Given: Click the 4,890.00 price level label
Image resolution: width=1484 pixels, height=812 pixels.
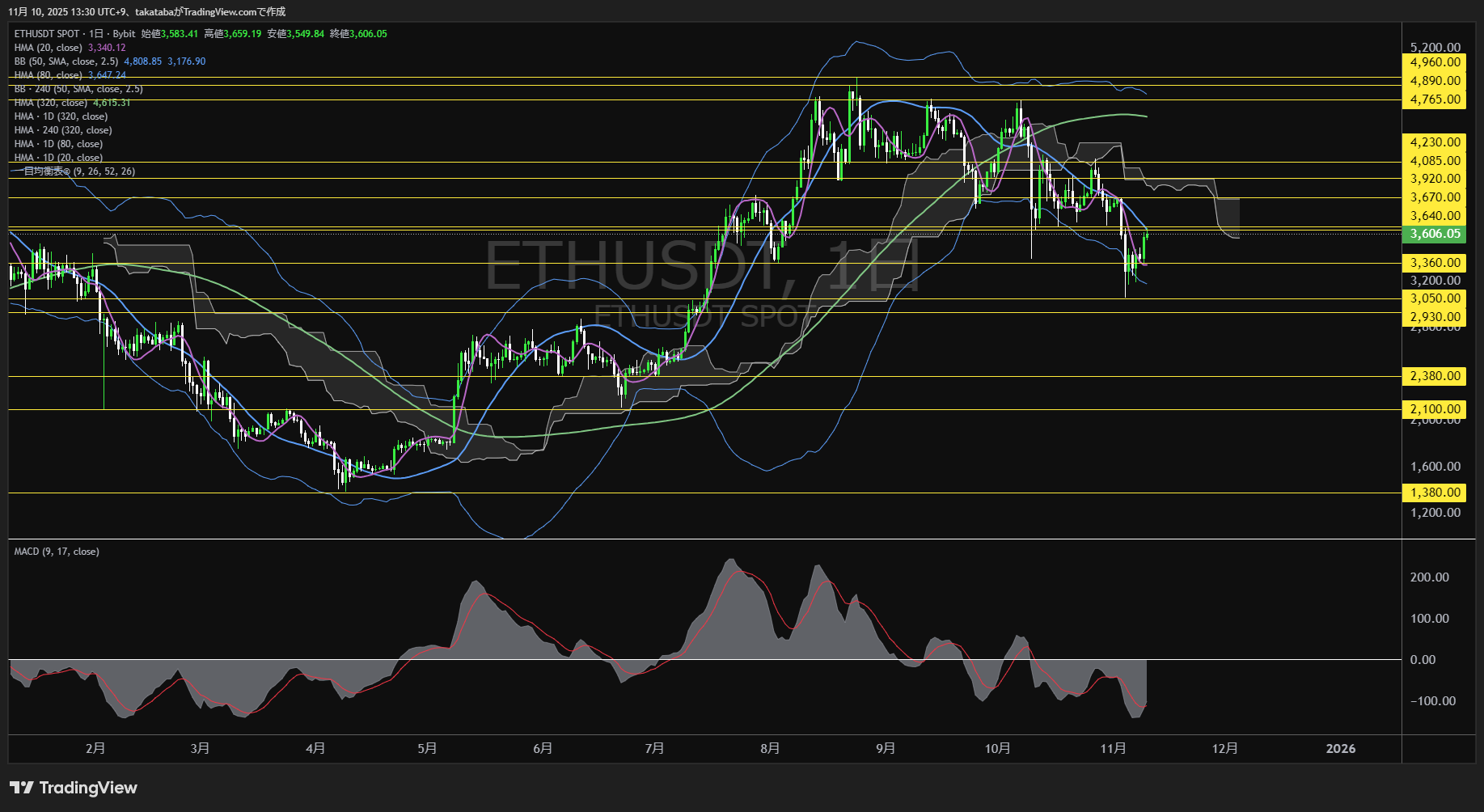Looking at the screenshot, I should click(1435, 81).
